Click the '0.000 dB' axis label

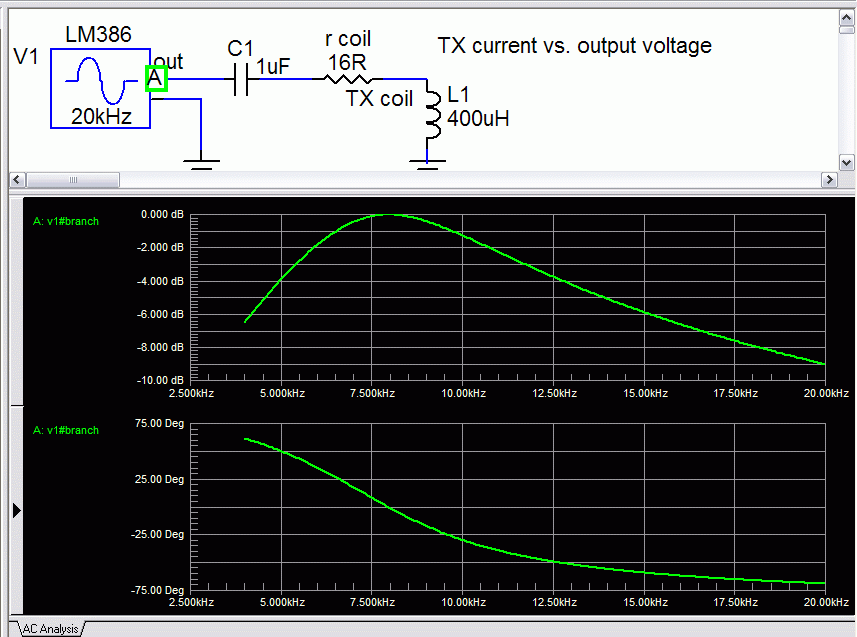[x=162, y=214]
